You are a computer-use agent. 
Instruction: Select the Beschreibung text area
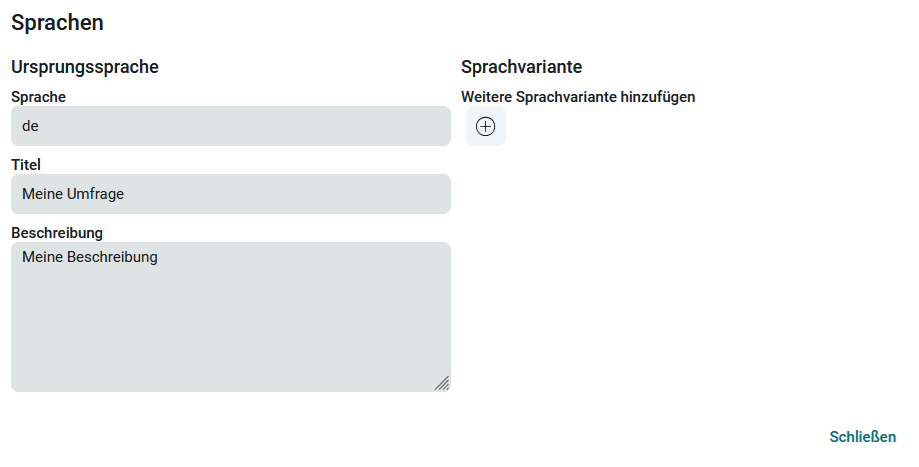tap(230, 317)
